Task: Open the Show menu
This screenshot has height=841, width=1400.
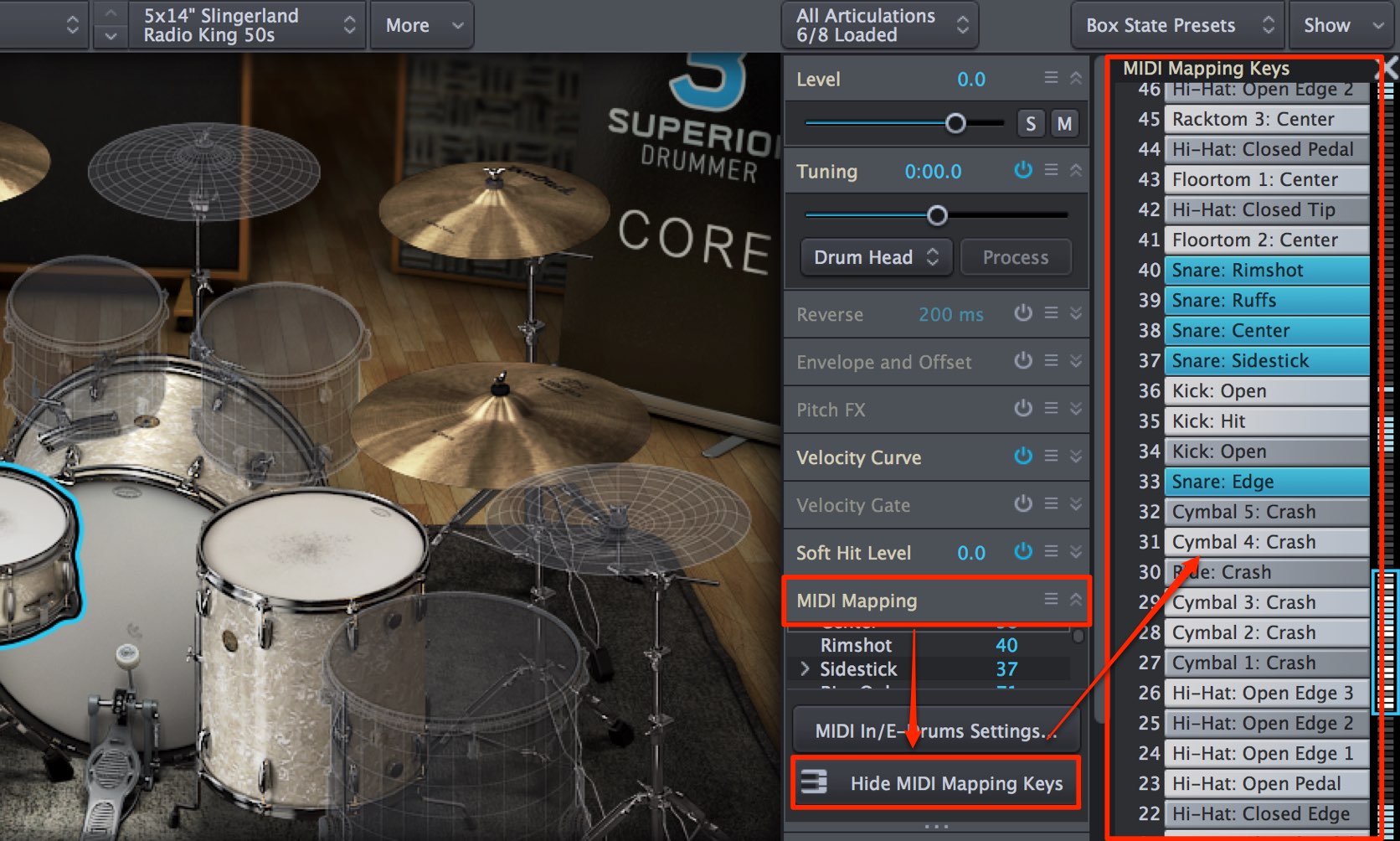Action: [1343, 25]
